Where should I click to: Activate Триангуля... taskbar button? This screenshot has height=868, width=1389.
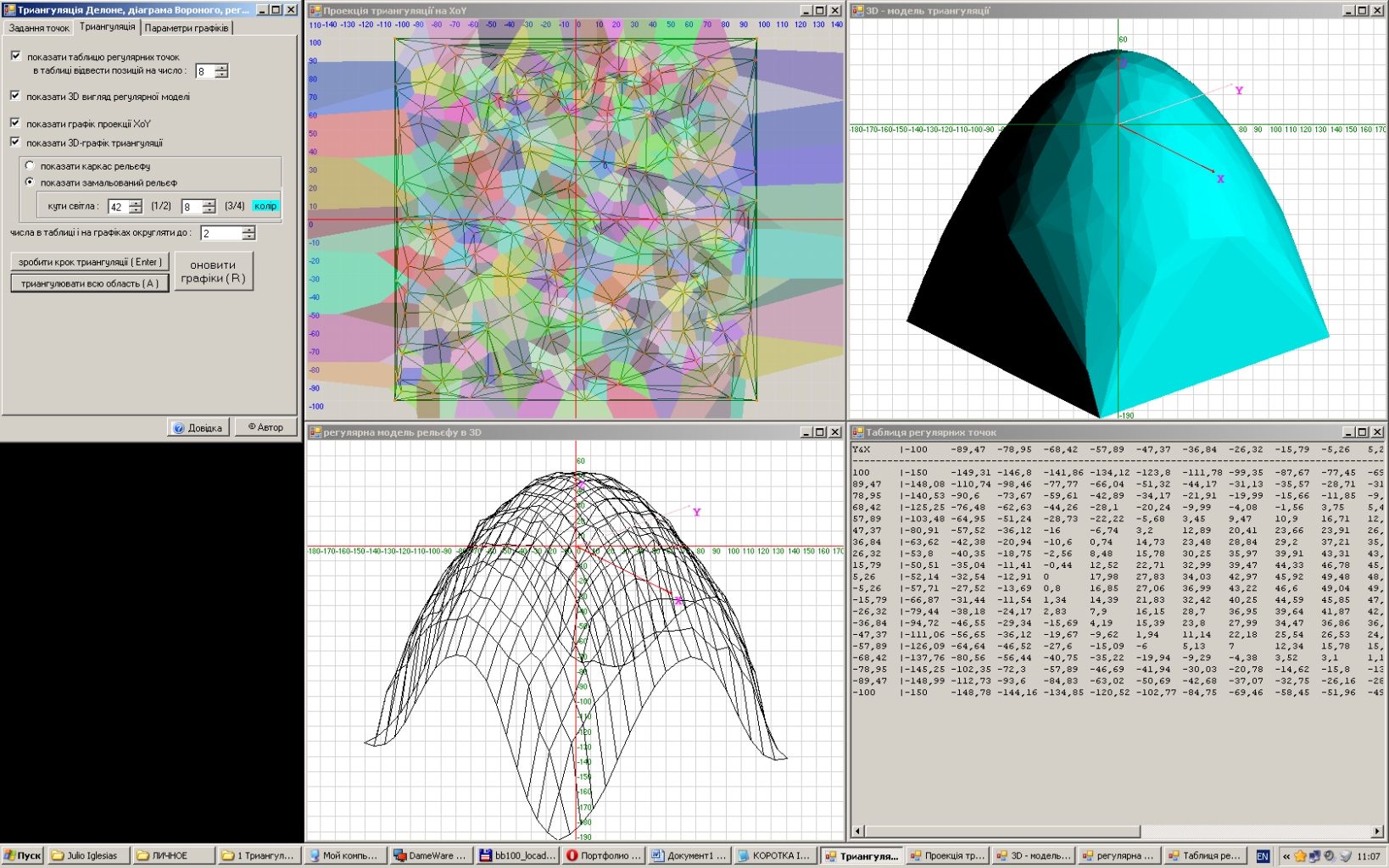(x=861, y=856)
